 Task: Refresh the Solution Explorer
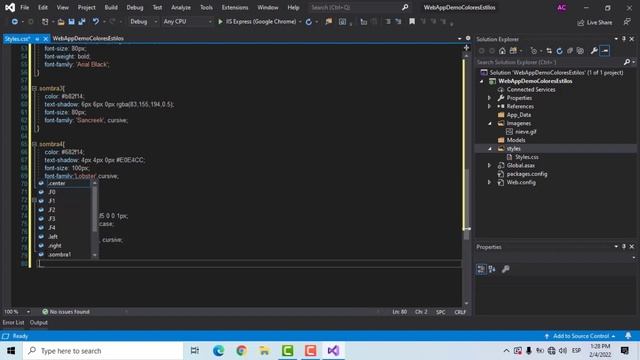(559, 51)
